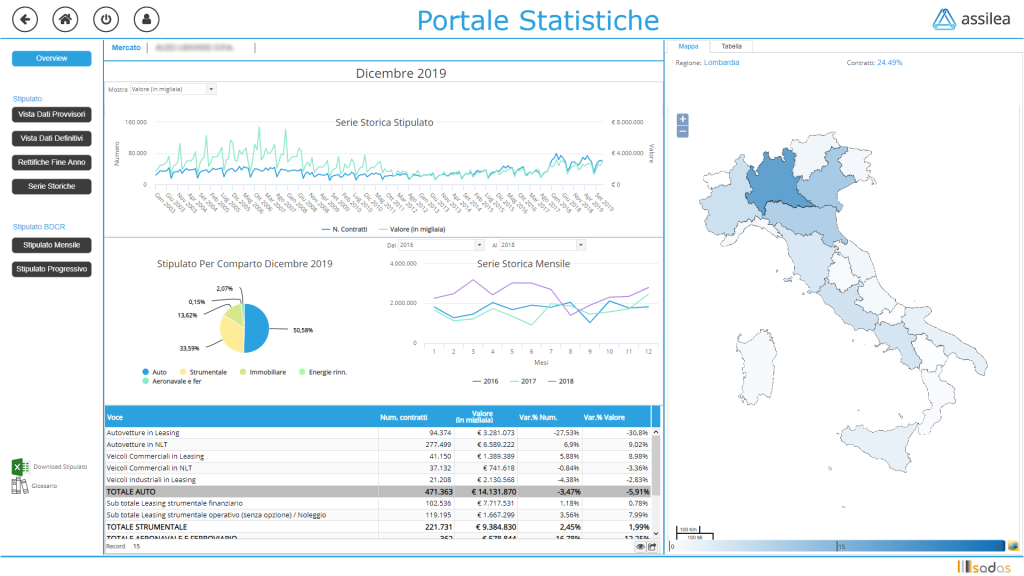Click the table scrollbar up arrow
1024x576 pixels.
(656, 432)
